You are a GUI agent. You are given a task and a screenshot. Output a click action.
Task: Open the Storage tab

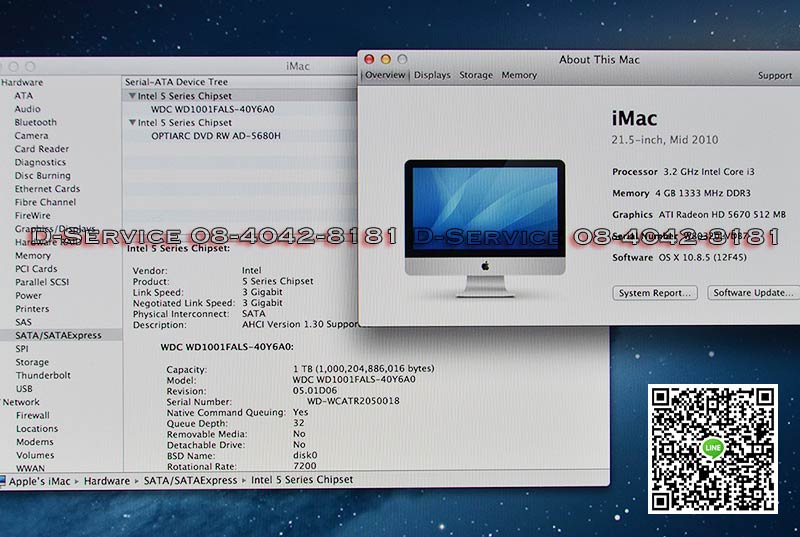tap(476, 75)
